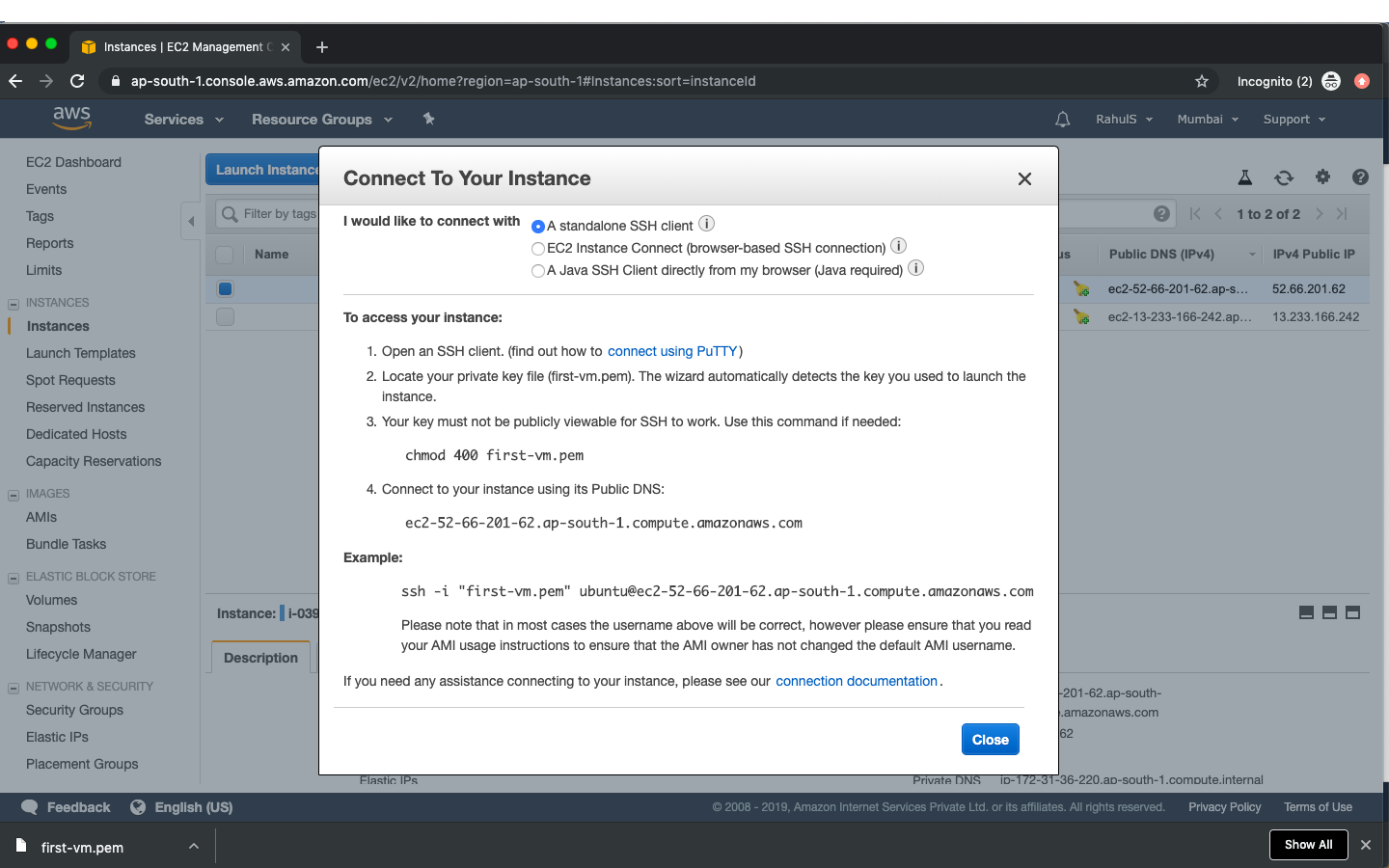Click the Filter by tags search field

pos(280,213)
